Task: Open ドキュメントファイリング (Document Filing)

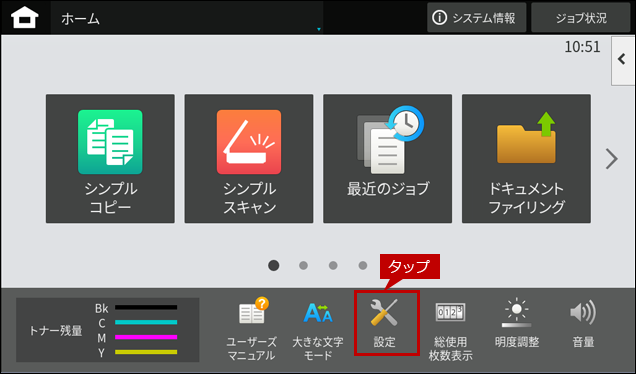Action: coord(526,159)
